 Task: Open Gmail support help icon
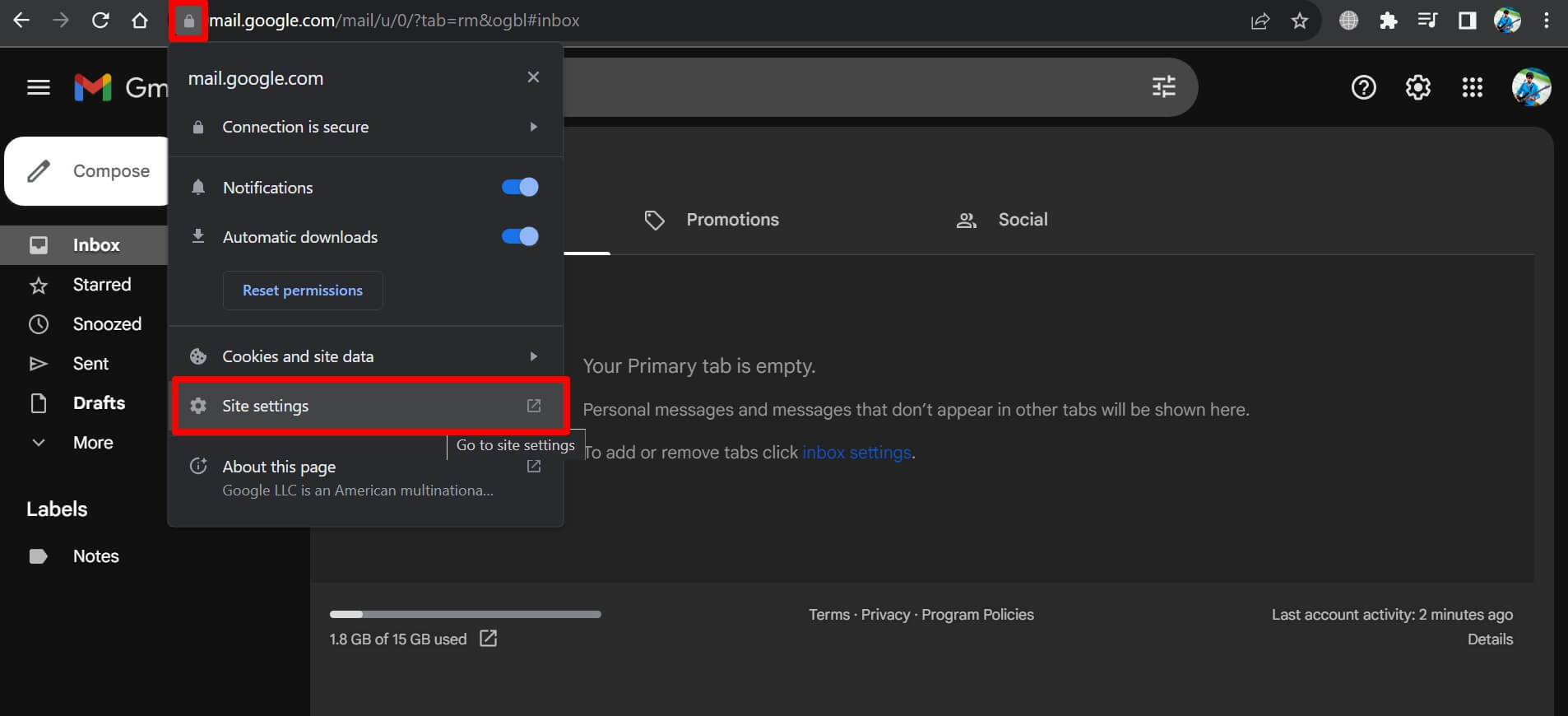[1364, 87]
